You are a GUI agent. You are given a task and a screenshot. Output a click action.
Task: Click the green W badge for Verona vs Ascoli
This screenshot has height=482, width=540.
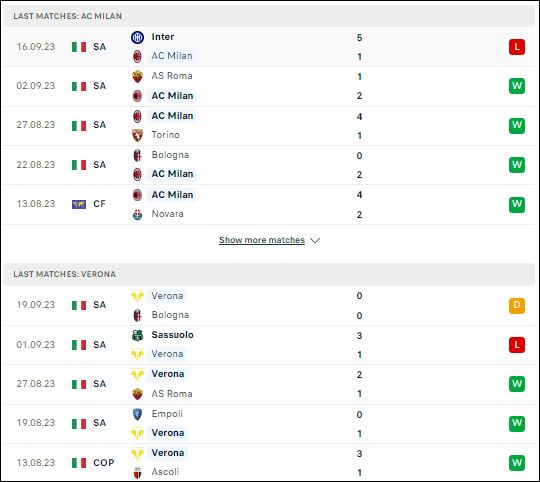click(x=517, y=463)
